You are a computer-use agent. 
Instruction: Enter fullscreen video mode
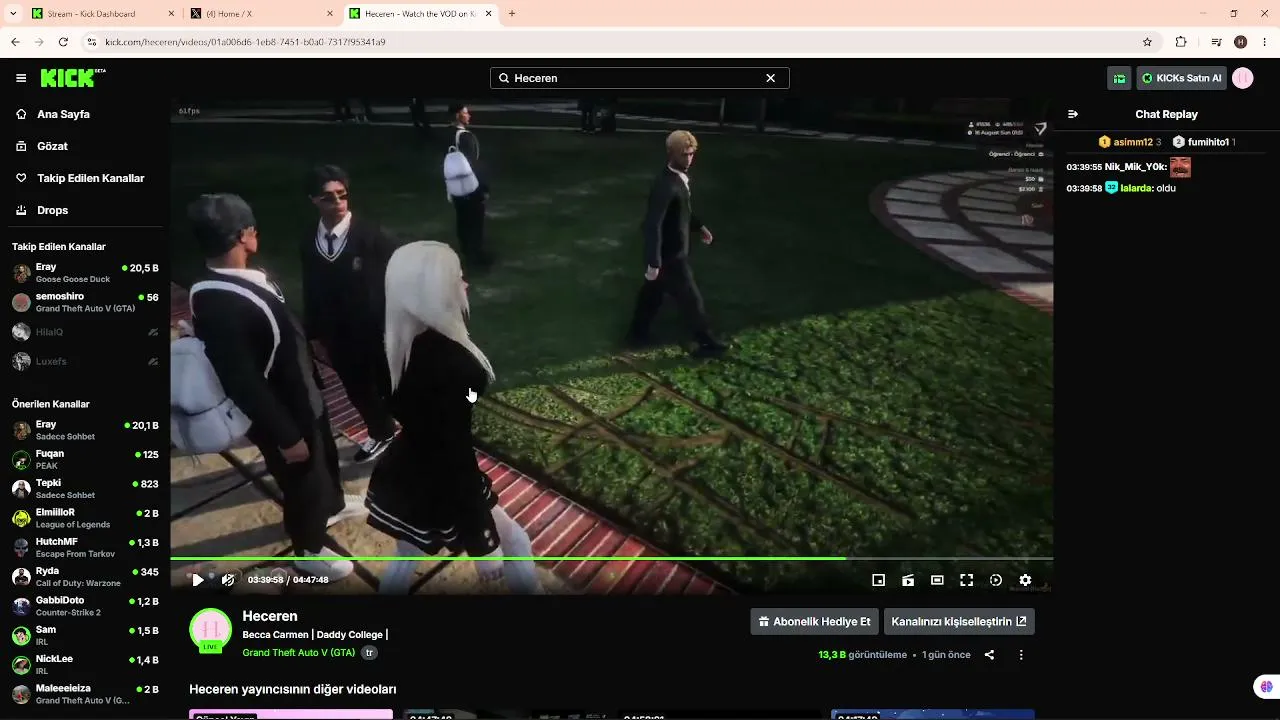pos(966,580)
